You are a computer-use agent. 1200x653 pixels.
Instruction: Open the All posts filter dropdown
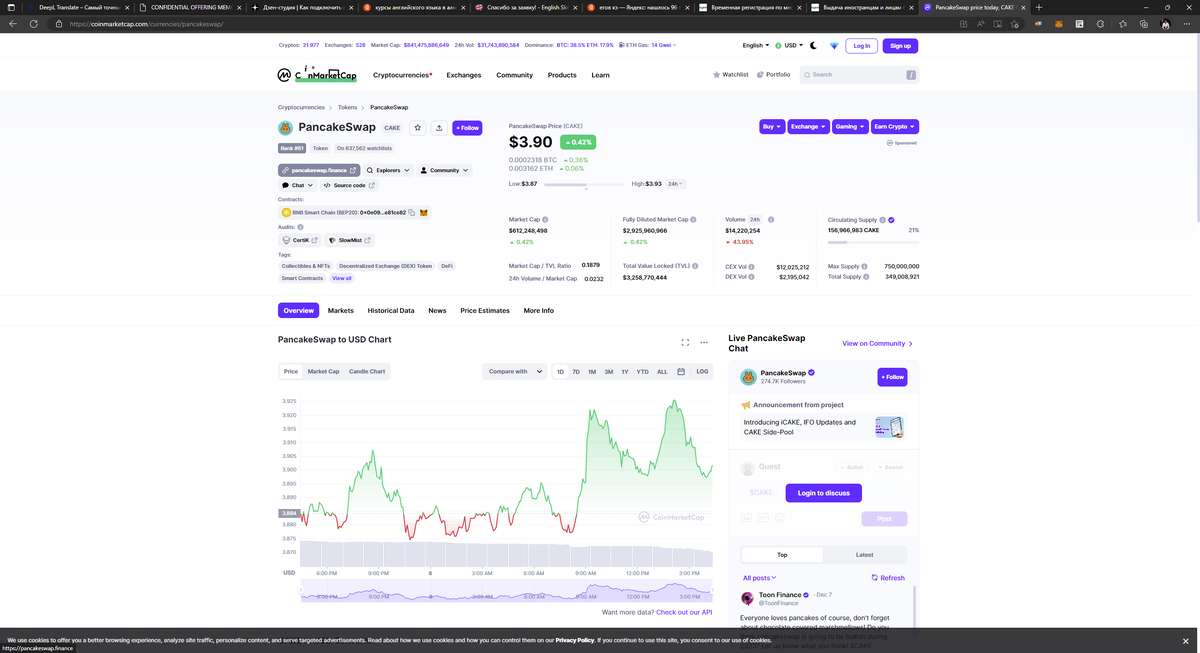coord(760,578)
